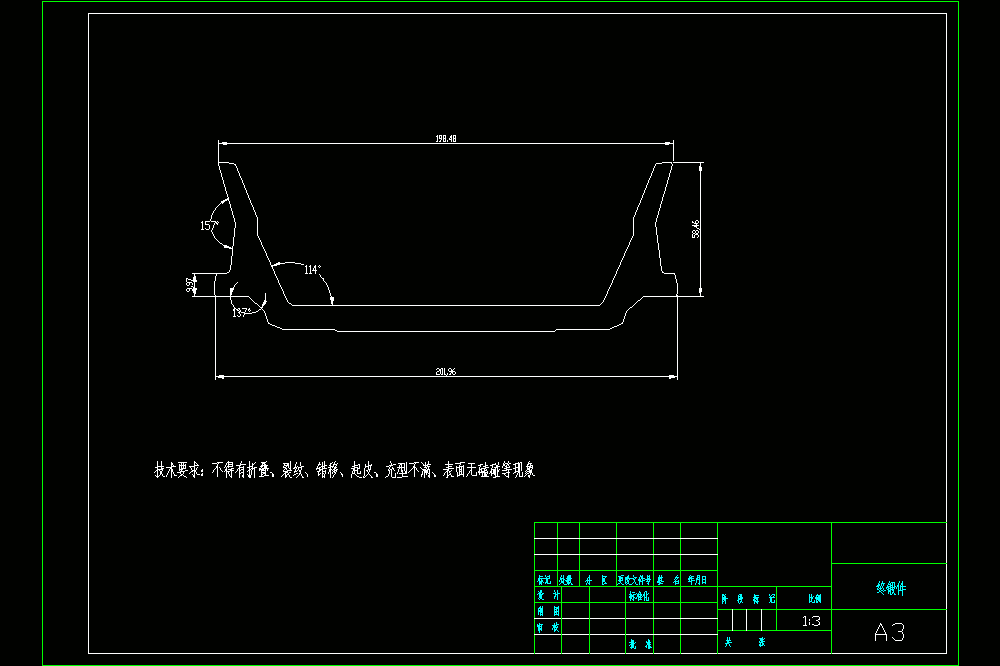Click the 114° angle dimension
This screenshot has width=1000, height=666.
pos(312,270)
